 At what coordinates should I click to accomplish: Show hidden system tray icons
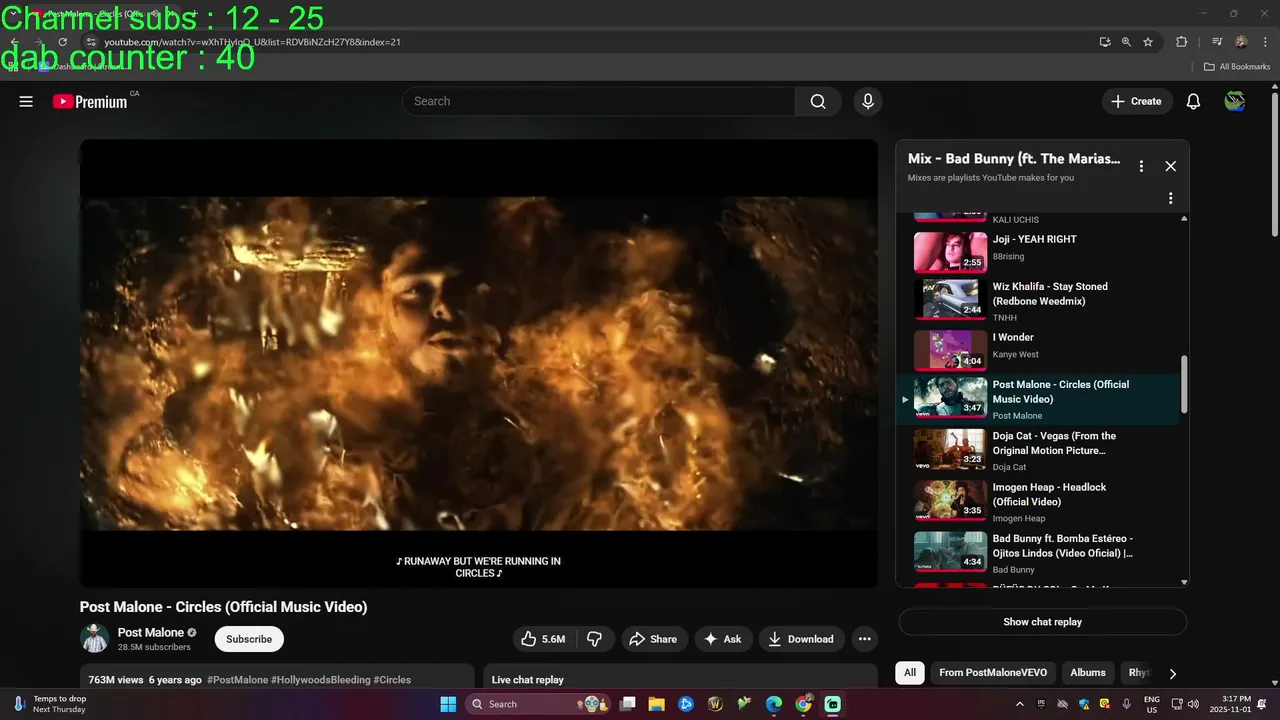point(1020,704)
